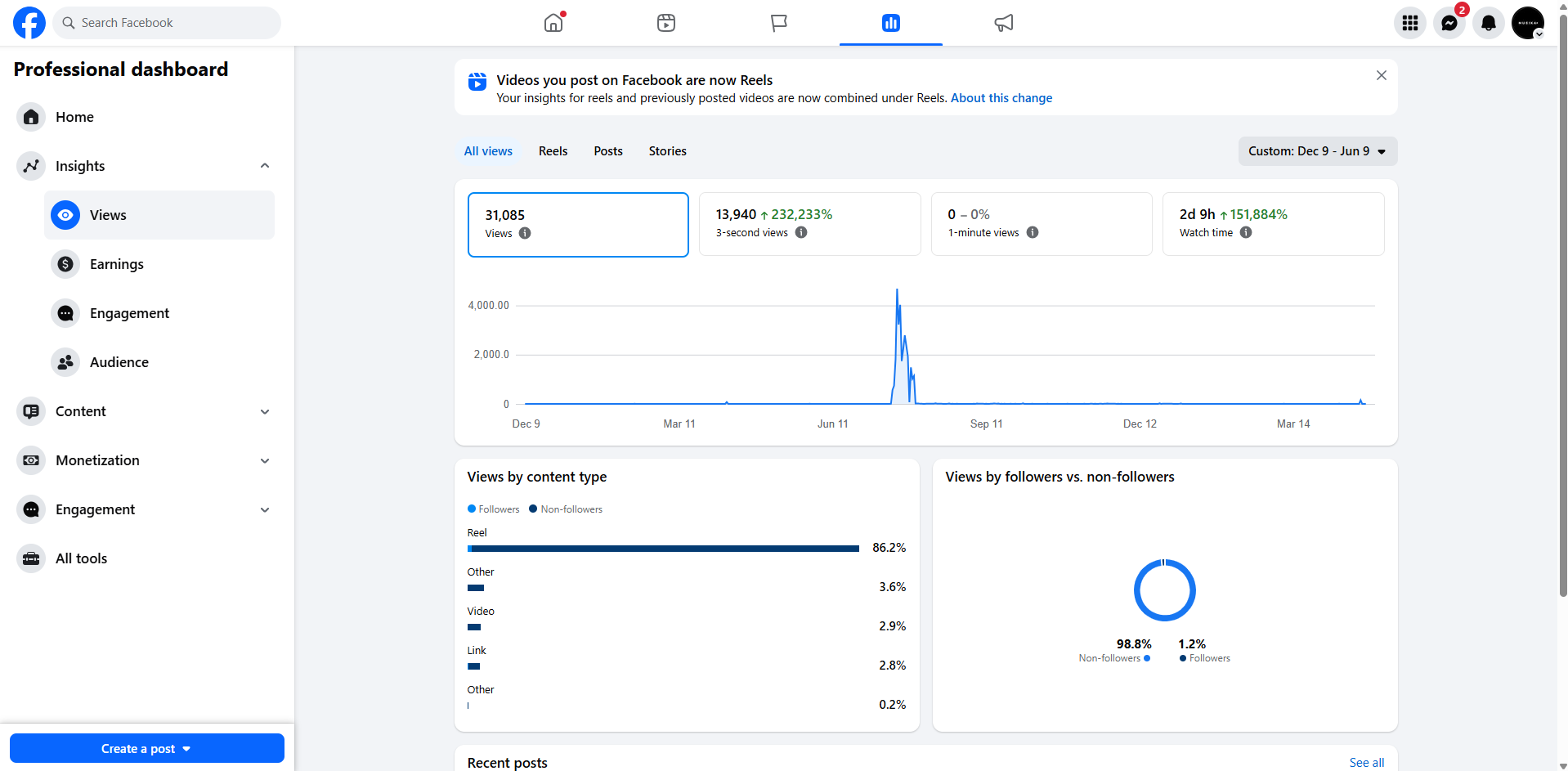Image resolution: width=1568 pixels, height=771 pixels.
Task: Click the Search Facebook field
Action: click(167, 23)
